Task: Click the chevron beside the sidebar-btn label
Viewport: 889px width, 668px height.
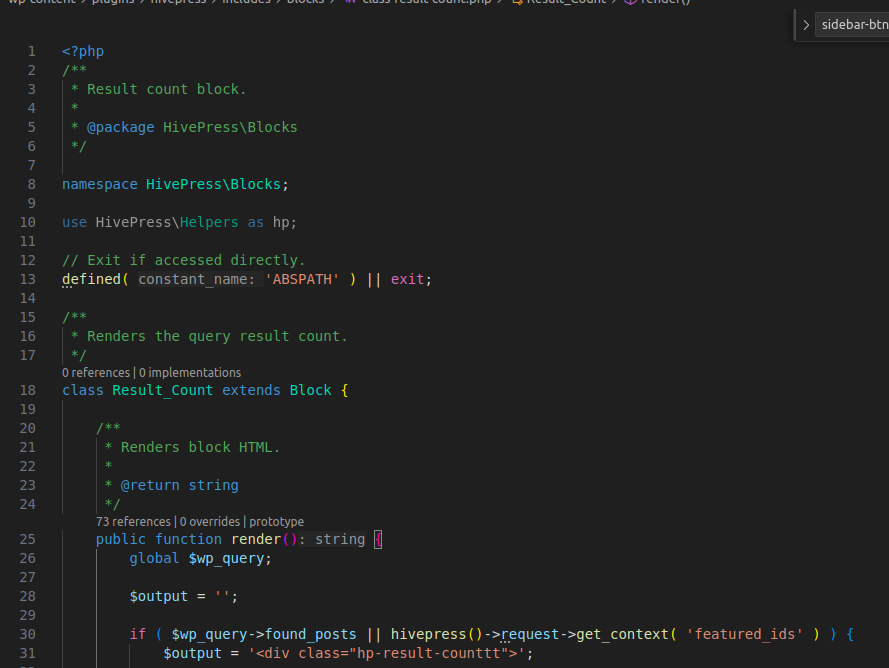Action: pos(806,25)
